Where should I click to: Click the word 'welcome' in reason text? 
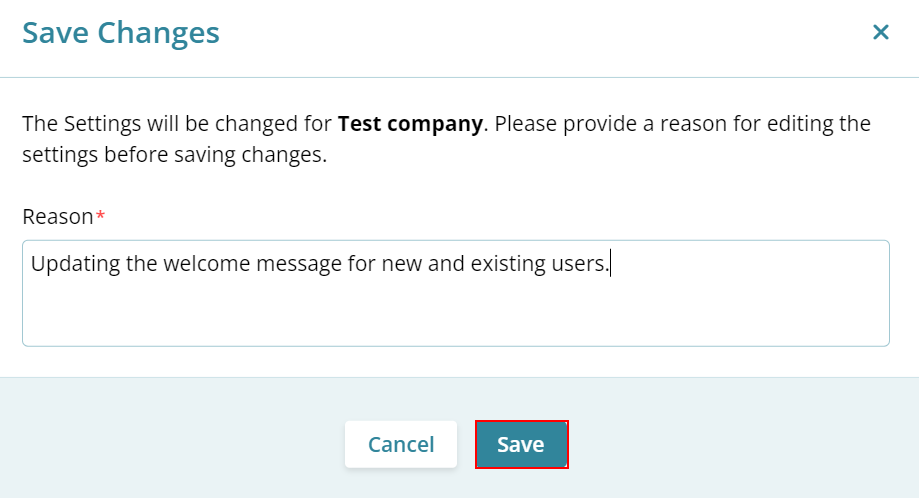207,264
